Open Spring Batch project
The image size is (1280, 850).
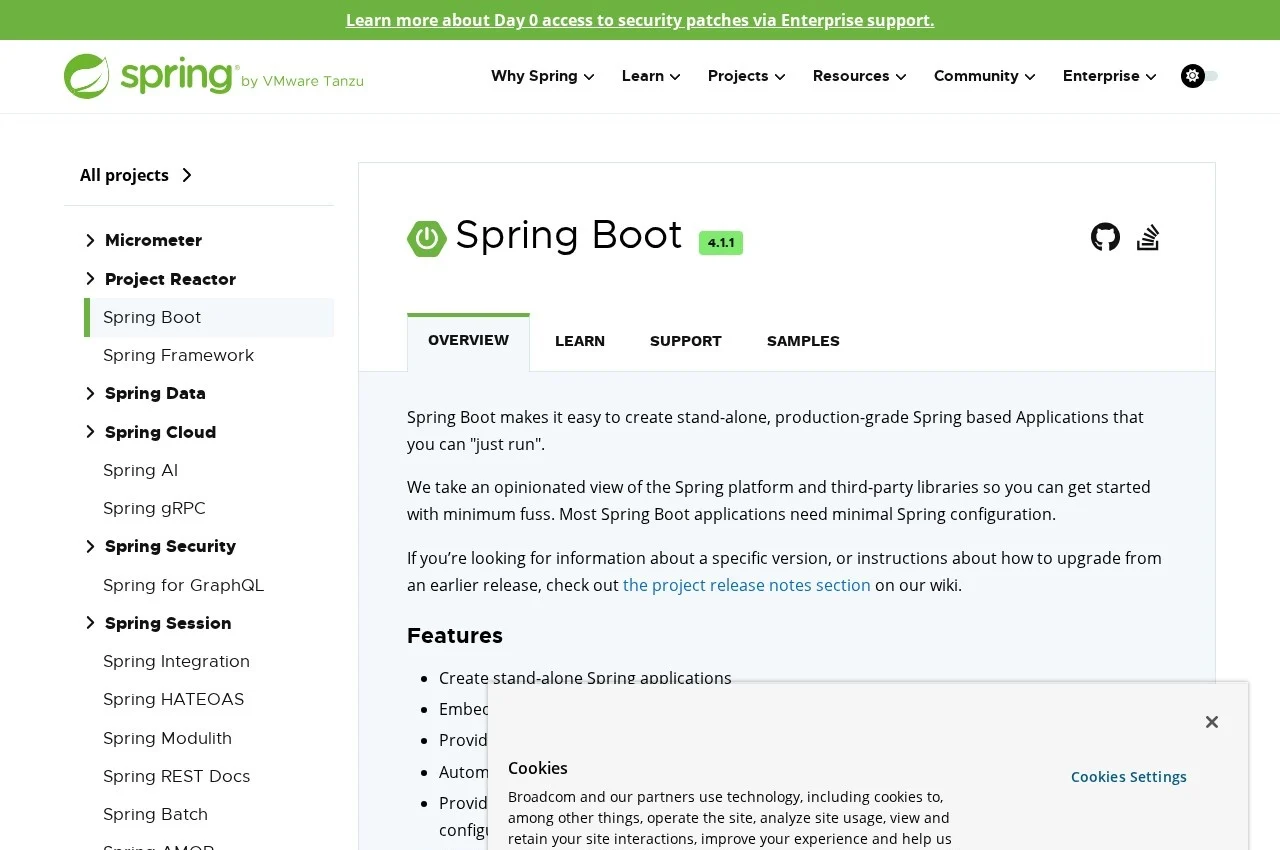(155, 814)
